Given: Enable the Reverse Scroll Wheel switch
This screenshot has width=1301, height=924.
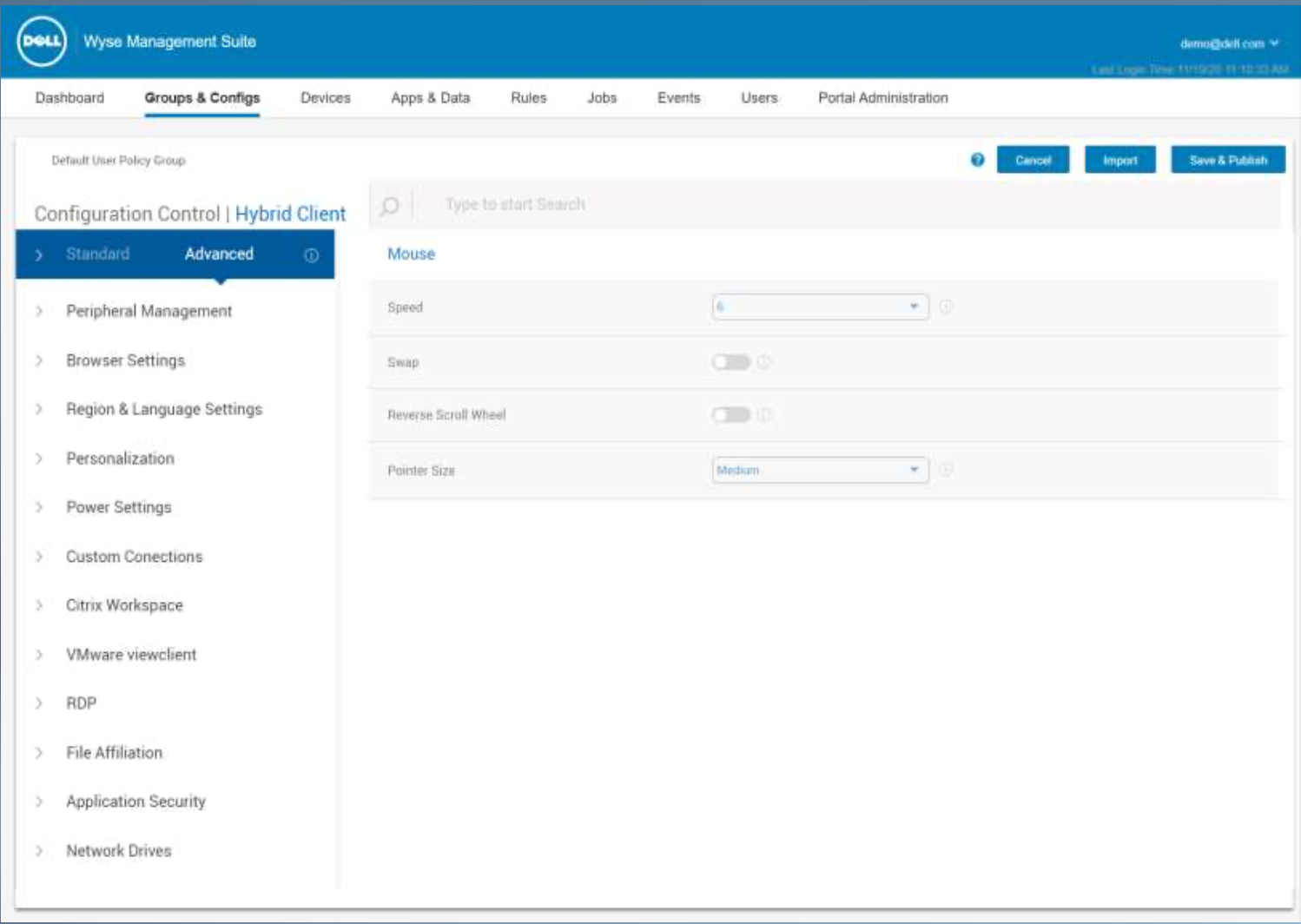Looking at the screenshot, I should pos(731,415).
